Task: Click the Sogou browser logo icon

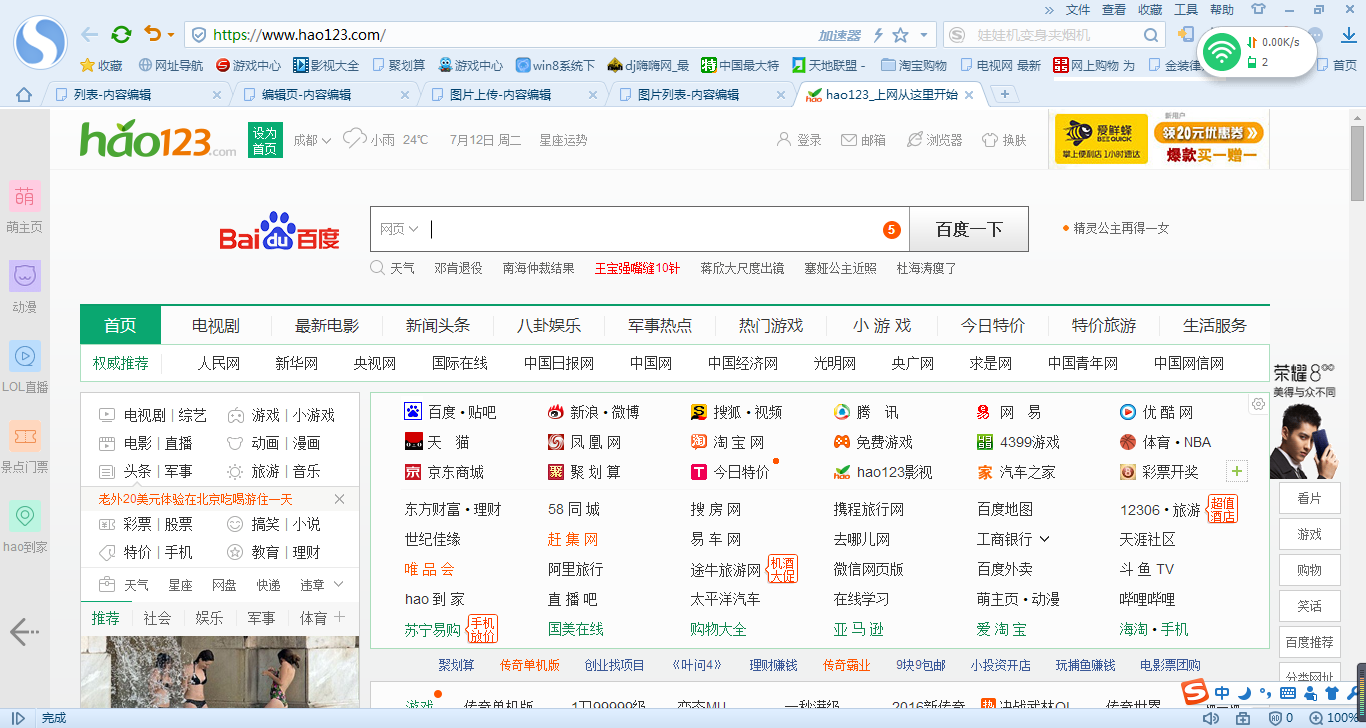Action: [40, 43]
